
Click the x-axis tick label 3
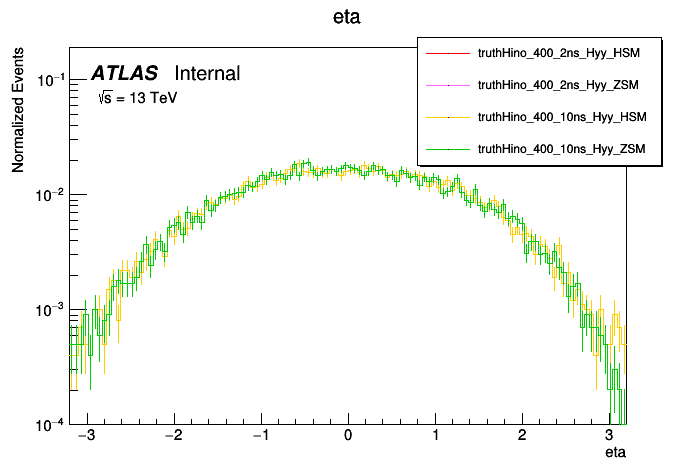(609, 437)
